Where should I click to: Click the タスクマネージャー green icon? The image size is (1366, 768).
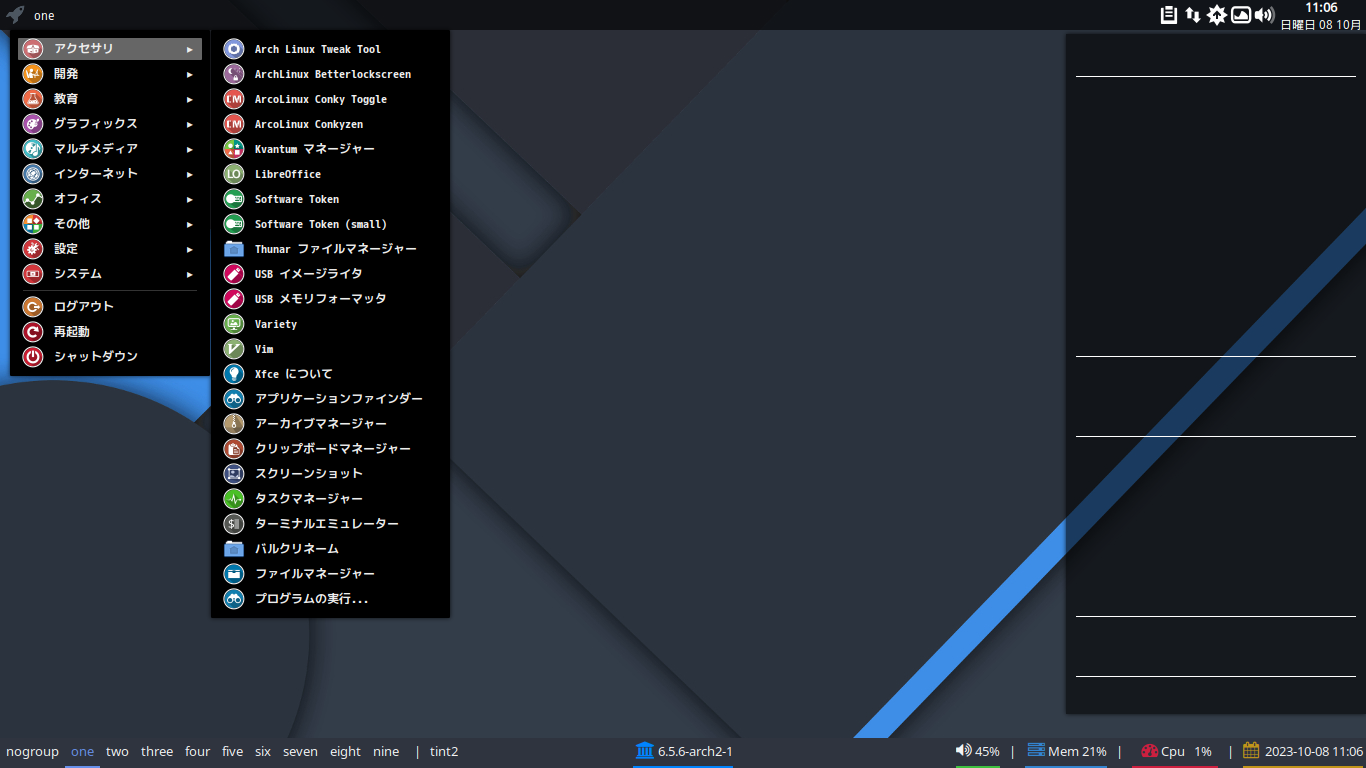tap(233, 499)
